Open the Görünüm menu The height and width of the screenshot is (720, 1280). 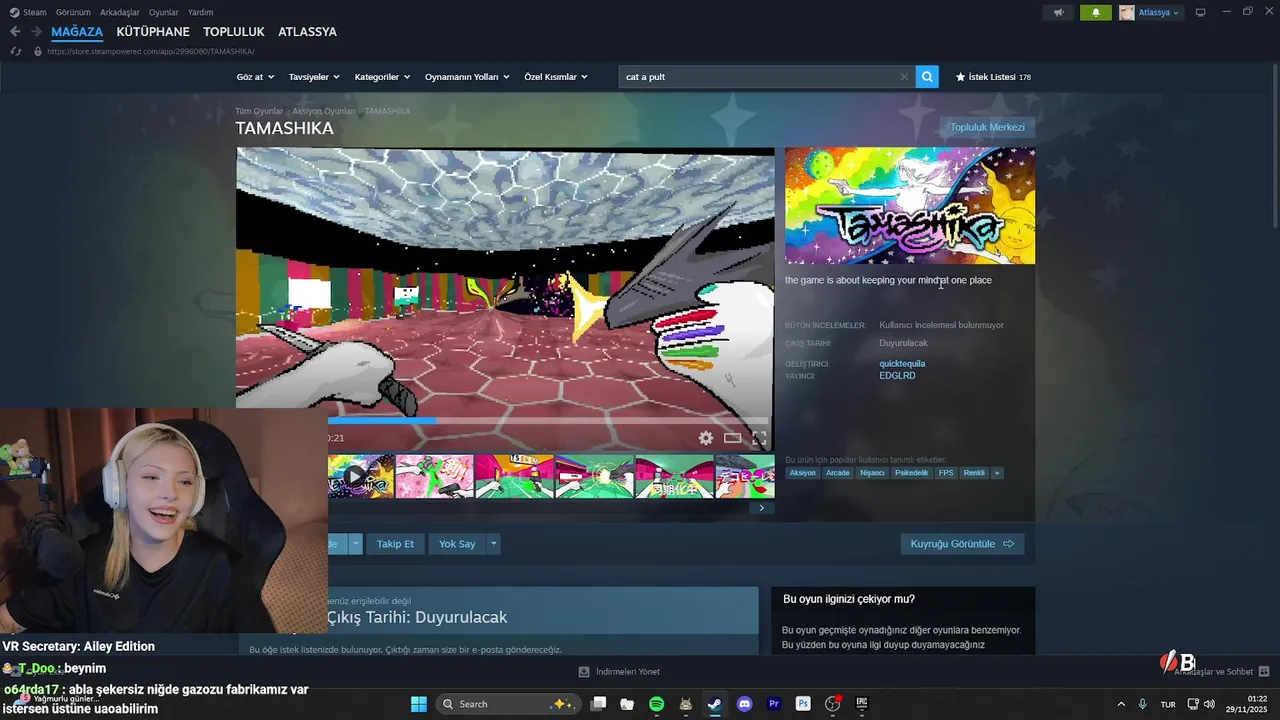[x=73, y=12]
